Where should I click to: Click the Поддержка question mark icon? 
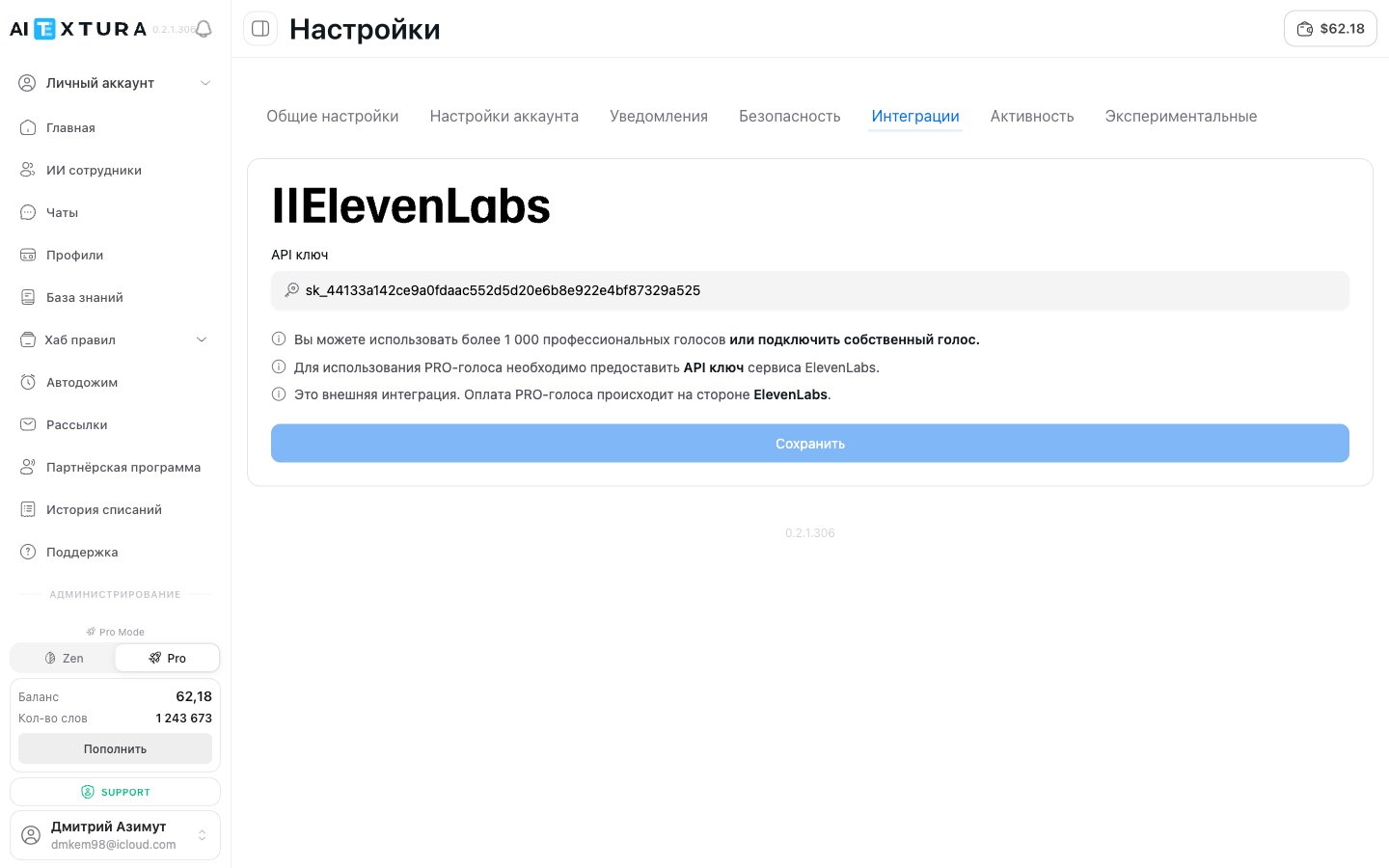coord(28,552)
